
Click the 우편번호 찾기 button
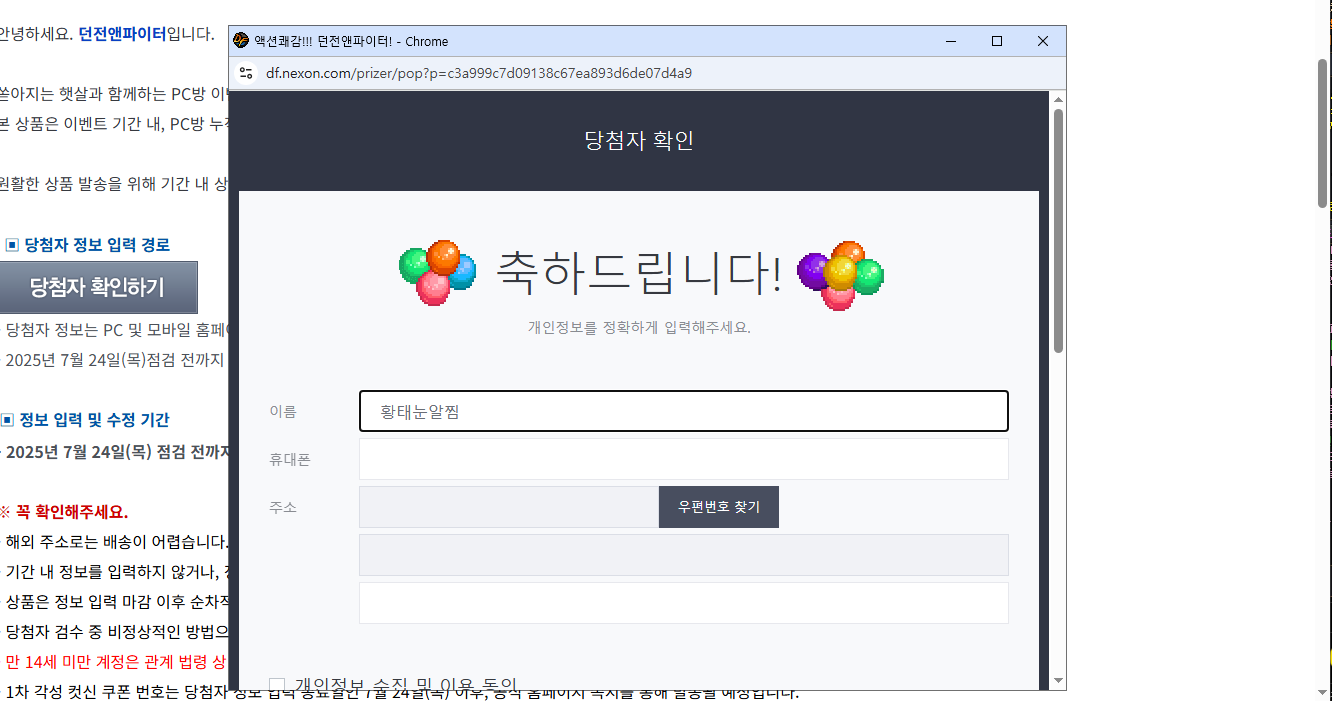pos(719,507)
